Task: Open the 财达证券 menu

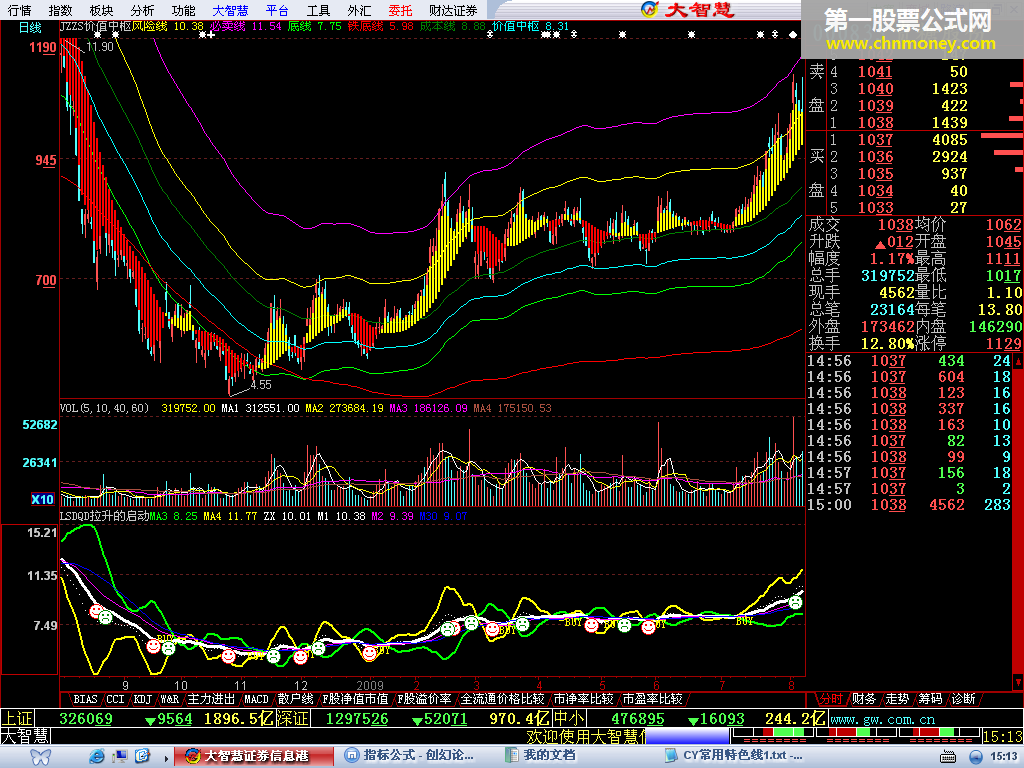Action: [453, 10]
